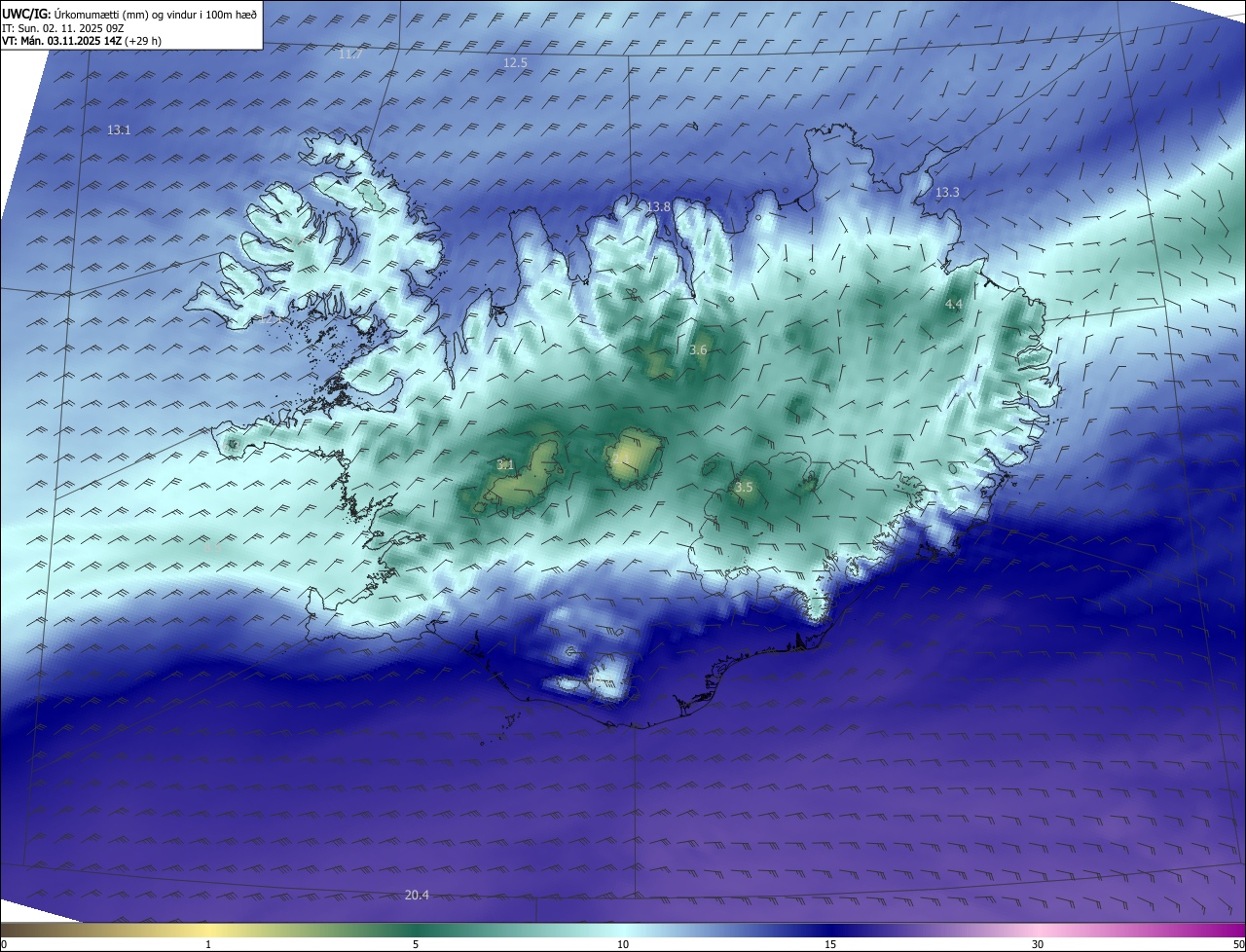This screenshot has height=952, width=1246.
Task: Click the map value label '12.5'
Action: pos(515,62)
